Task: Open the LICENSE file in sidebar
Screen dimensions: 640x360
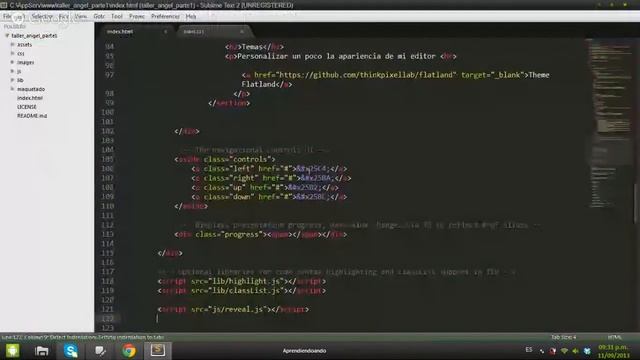Action: tap(27, 107)
